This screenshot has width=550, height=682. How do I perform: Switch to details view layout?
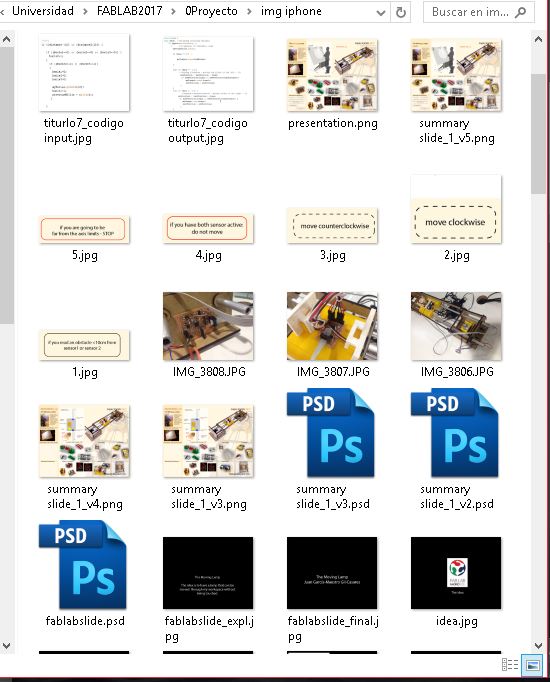510,664
